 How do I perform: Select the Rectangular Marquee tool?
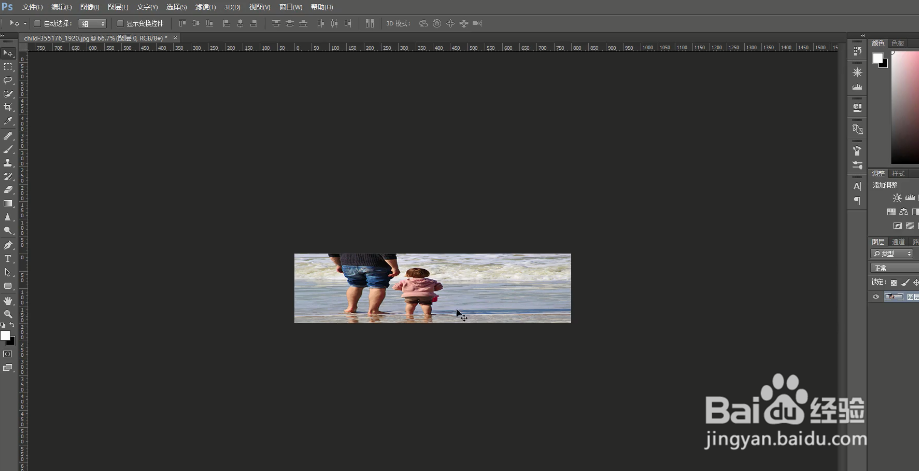pos(8,67)
